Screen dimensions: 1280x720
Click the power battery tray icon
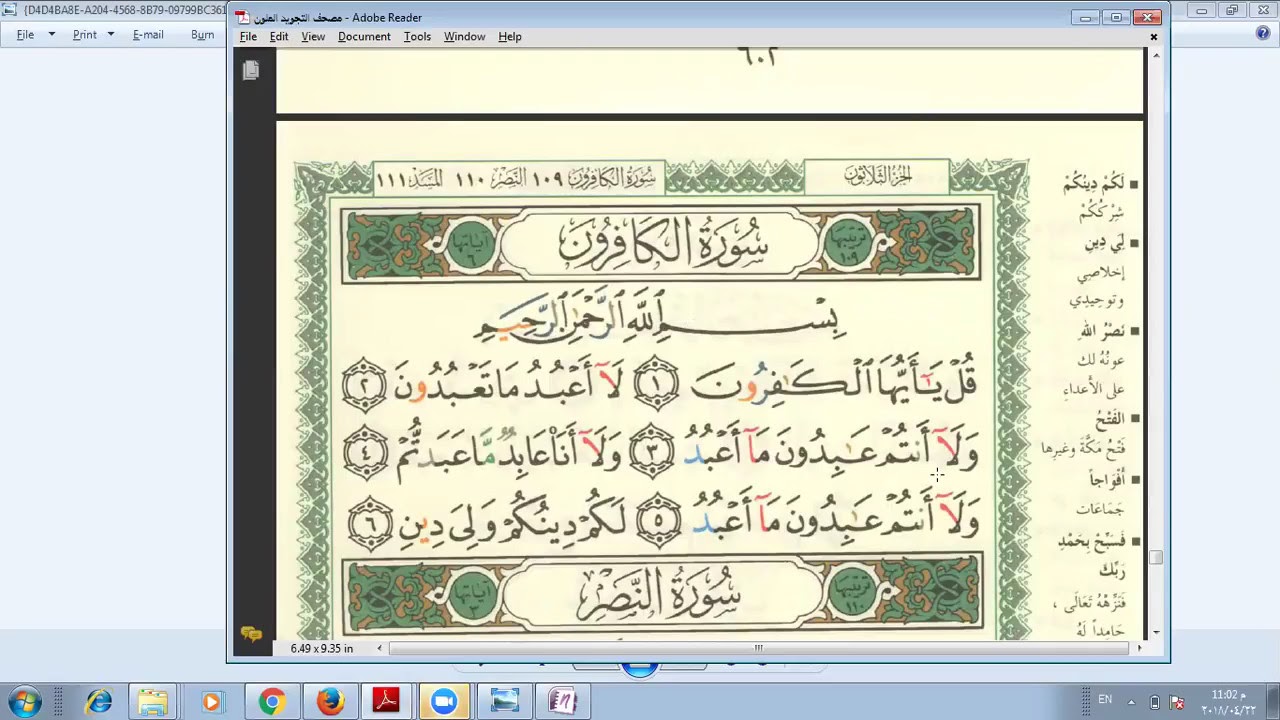point(1155,702)
